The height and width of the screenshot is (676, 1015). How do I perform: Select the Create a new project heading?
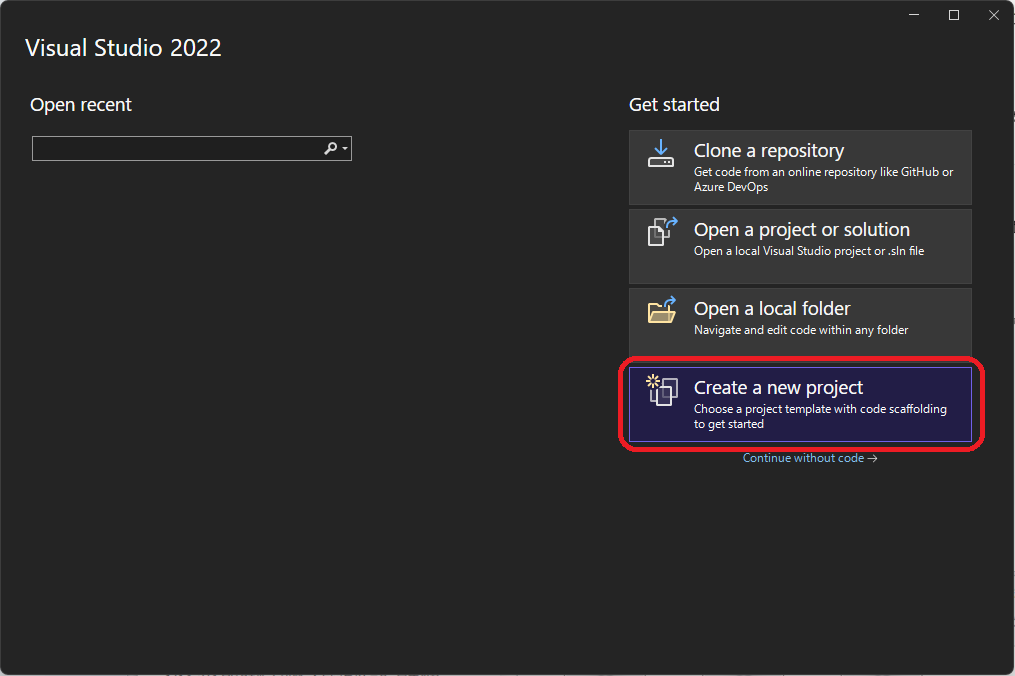tap(778, 388)
